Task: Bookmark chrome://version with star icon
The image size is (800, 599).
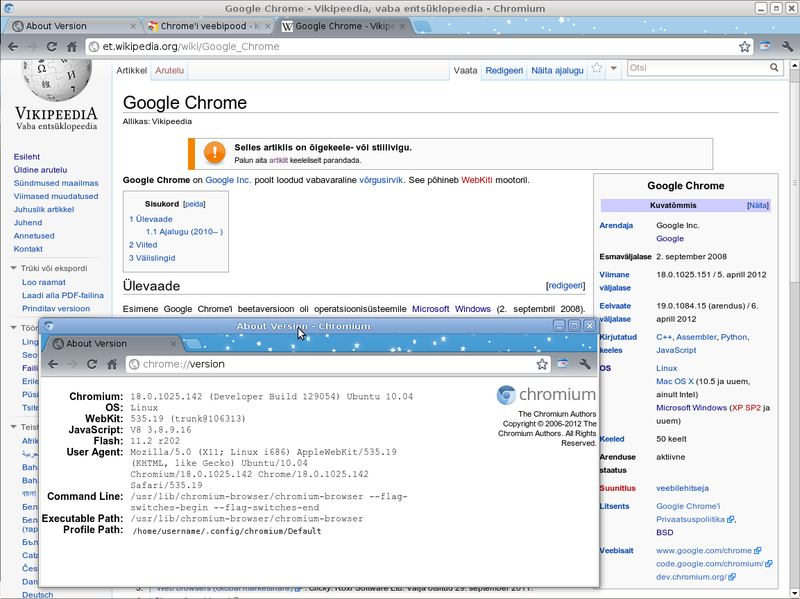Action: (x=542, y=364)
